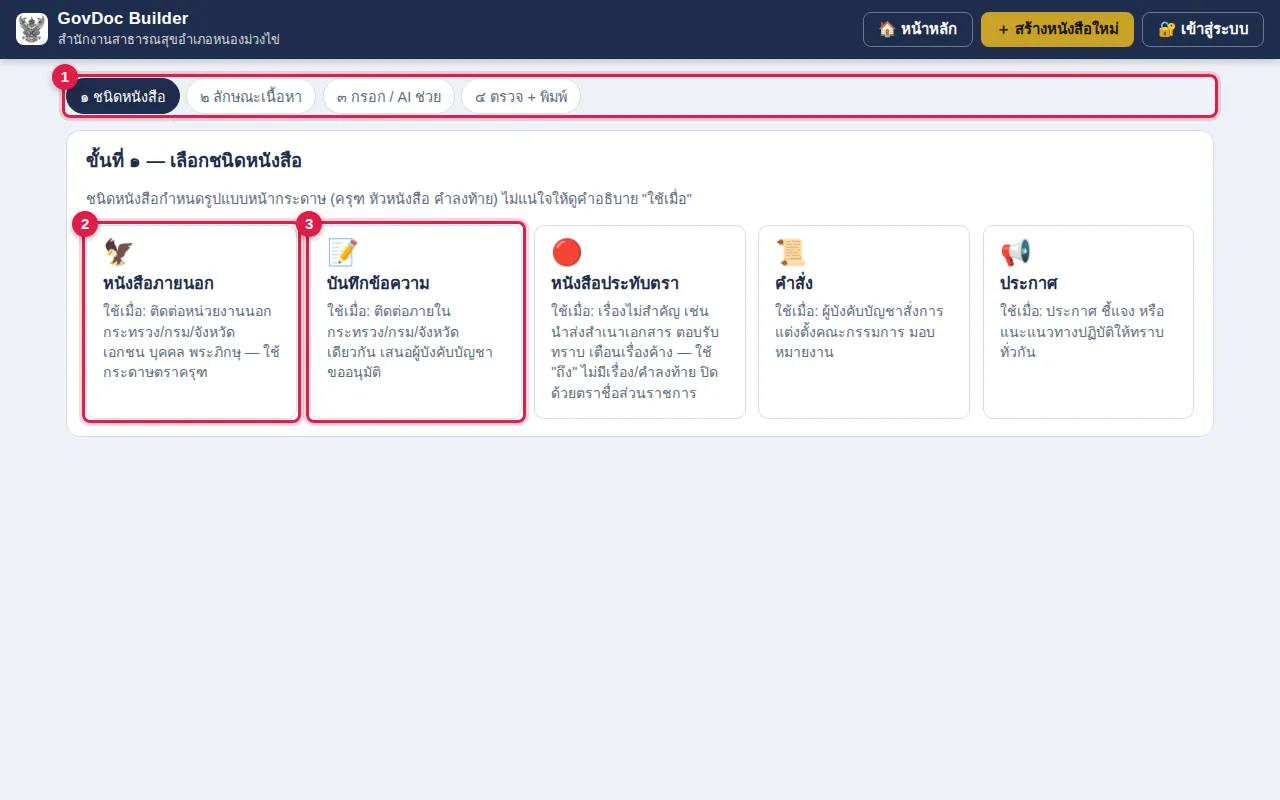The height and width of the screenshot is (800, 1280).
Task: Open the ๓ กรอก / AI ช่วย step
Action: [389, 97]
